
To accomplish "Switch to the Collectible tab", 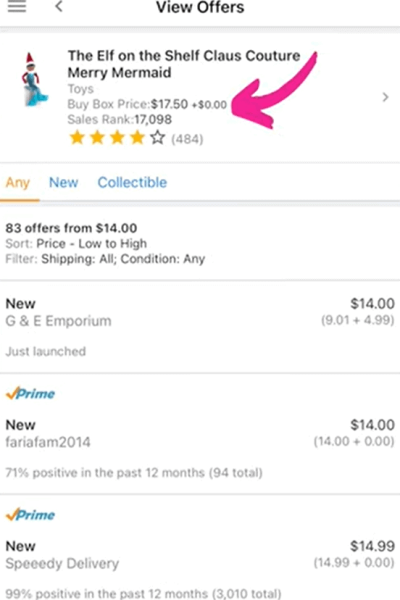I will click(132, 183).
